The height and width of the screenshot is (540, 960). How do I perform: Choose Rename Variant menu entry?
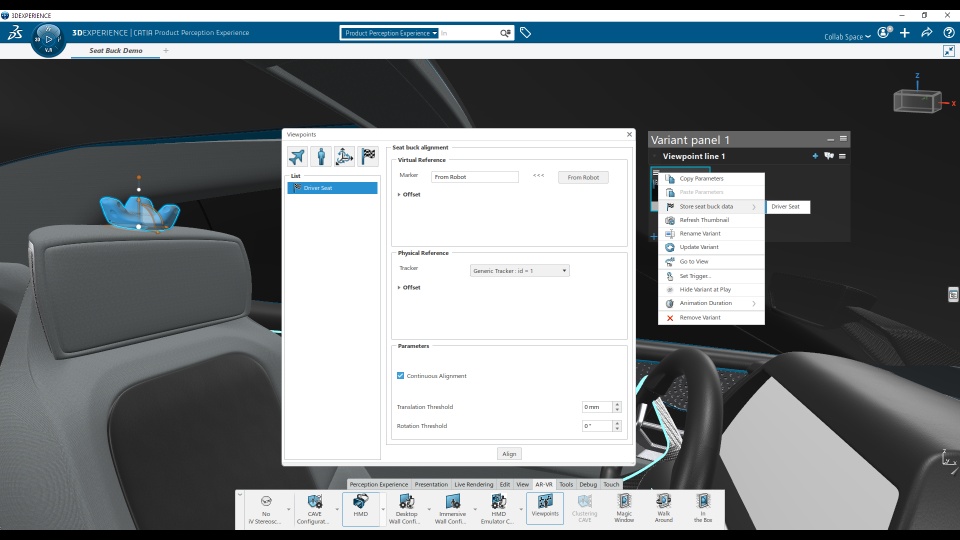[711, 233]
